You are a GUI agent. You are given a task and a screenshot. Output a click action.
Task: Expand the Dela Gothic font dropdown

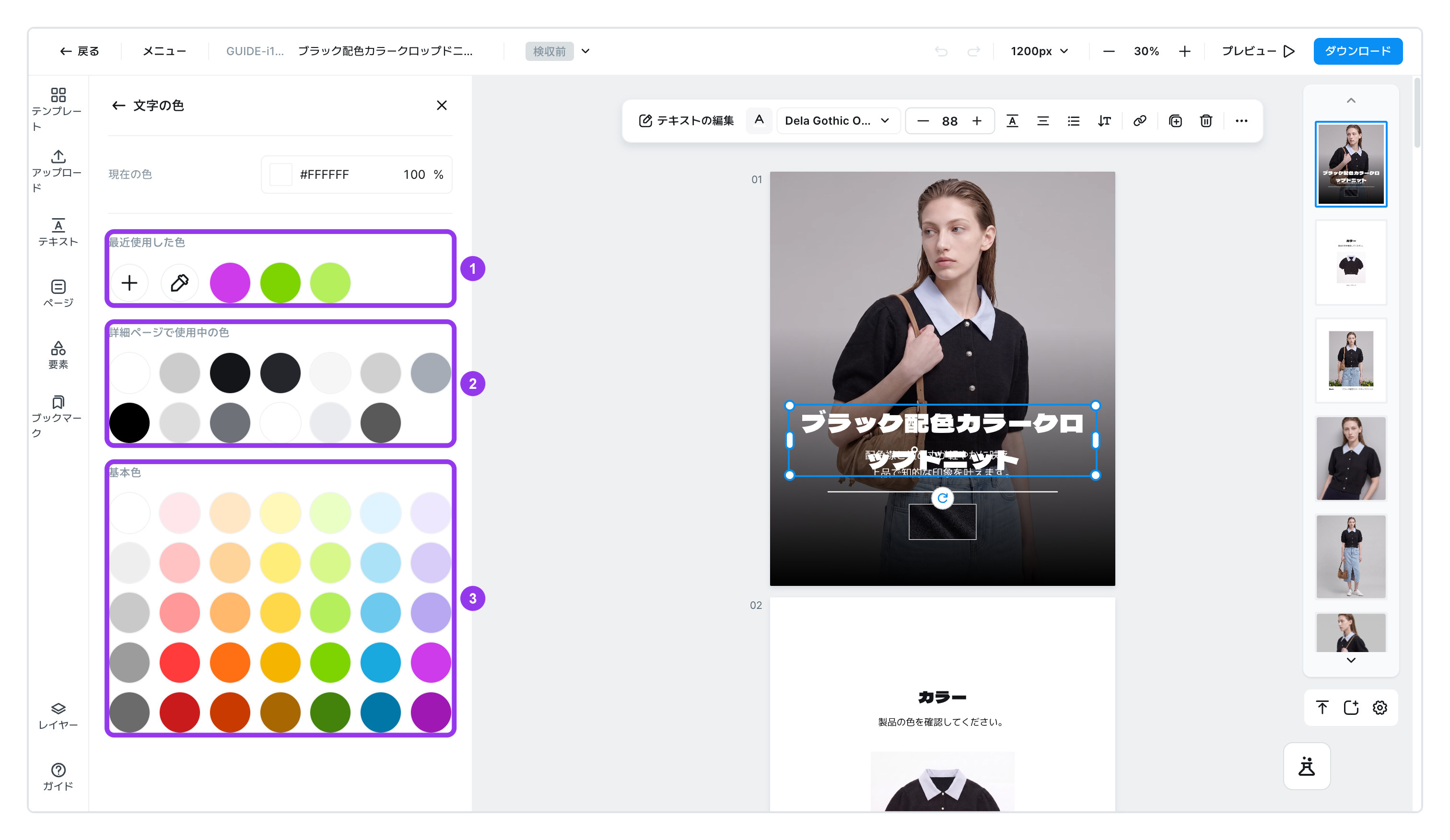838,121
